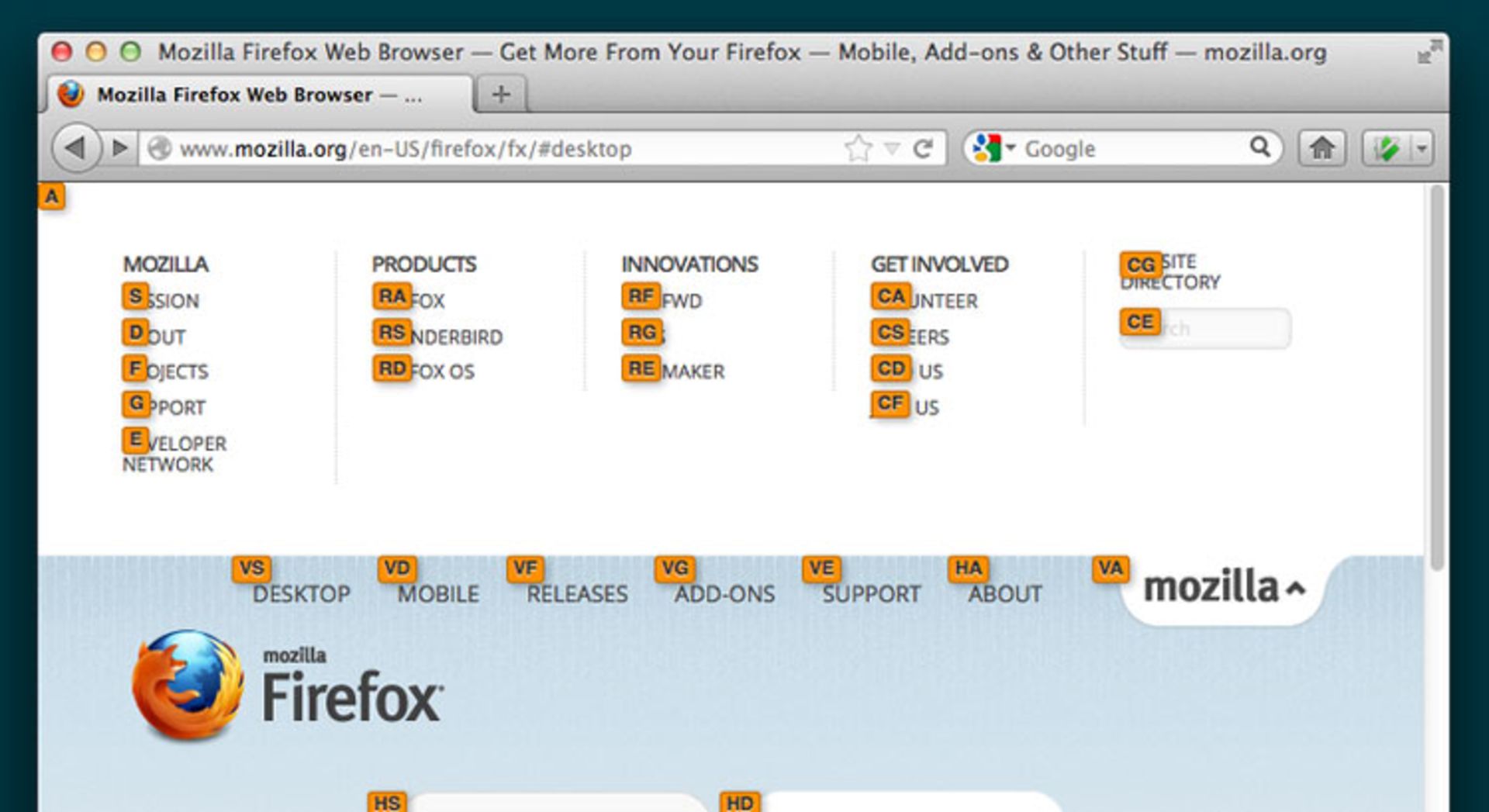Open the home page via home icon
Image resolution: width=1489 pixels, height=812 pixels.
tap(1323, 147)
